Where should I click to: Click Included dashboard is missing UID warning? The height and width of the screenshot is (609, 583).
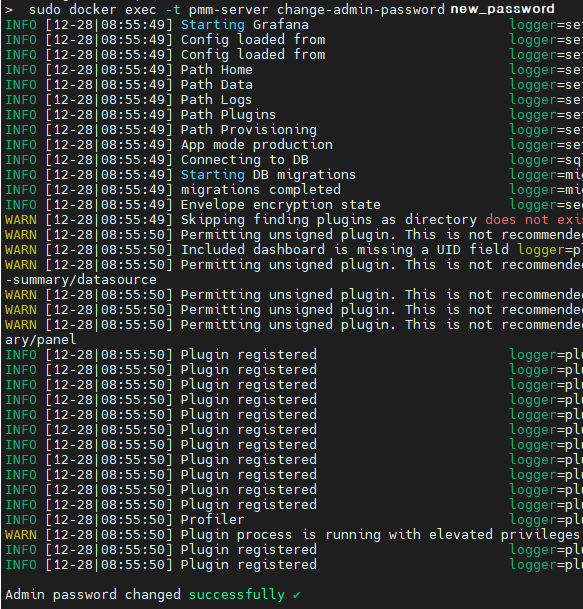(x=345, y=250)
